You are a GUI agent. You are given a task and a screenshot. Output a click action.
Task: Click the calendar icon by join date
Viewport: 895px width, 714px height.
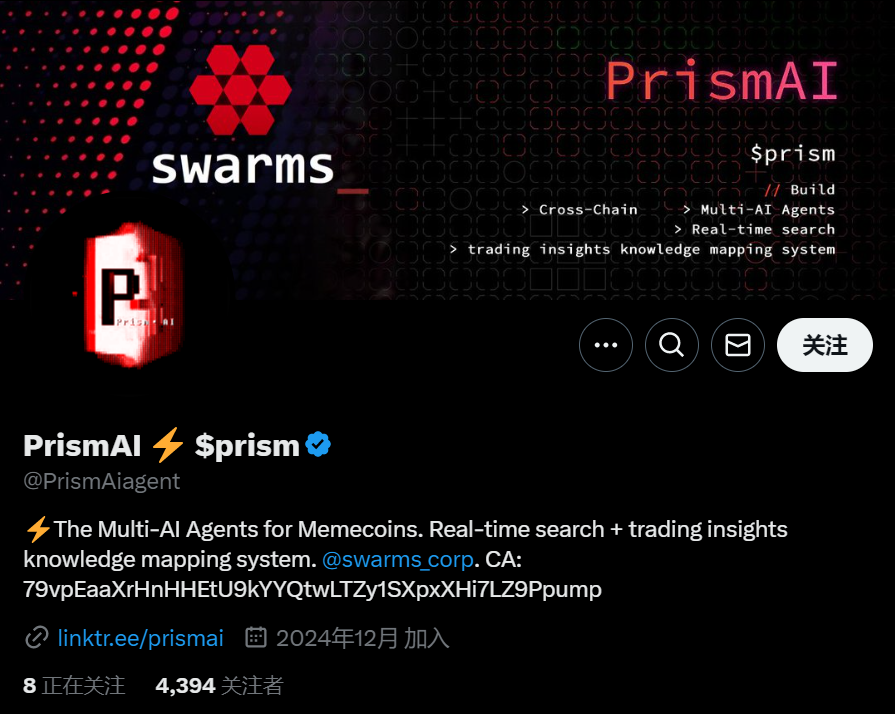pos(256,638)
